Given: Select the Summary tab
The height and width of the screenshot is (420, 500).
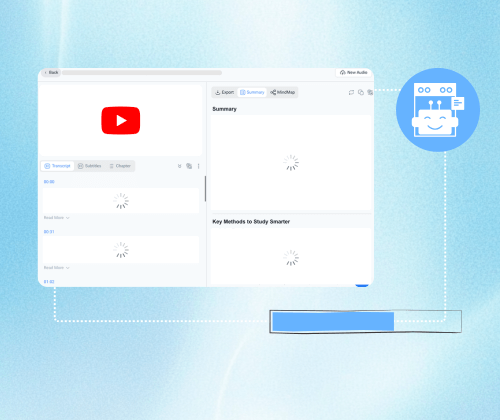Looking at the screenshot, I should click(252, 92).
